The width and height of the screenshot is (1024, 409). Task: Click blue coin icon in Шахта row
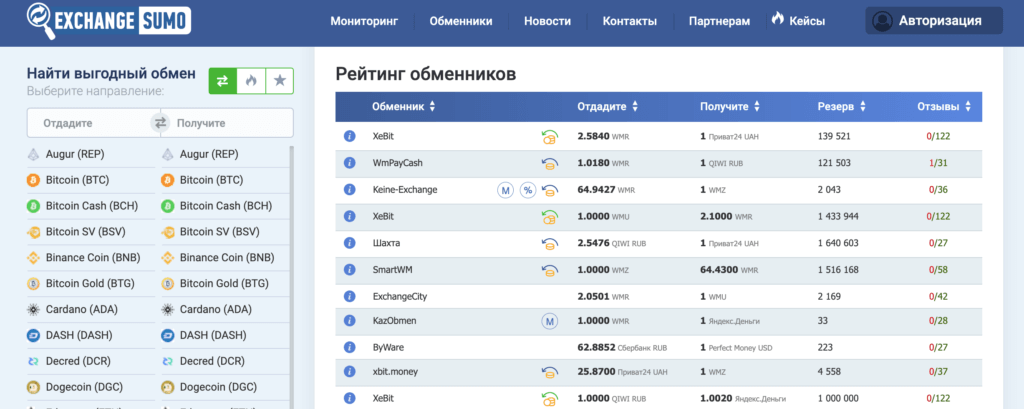(x=549, y=243)
